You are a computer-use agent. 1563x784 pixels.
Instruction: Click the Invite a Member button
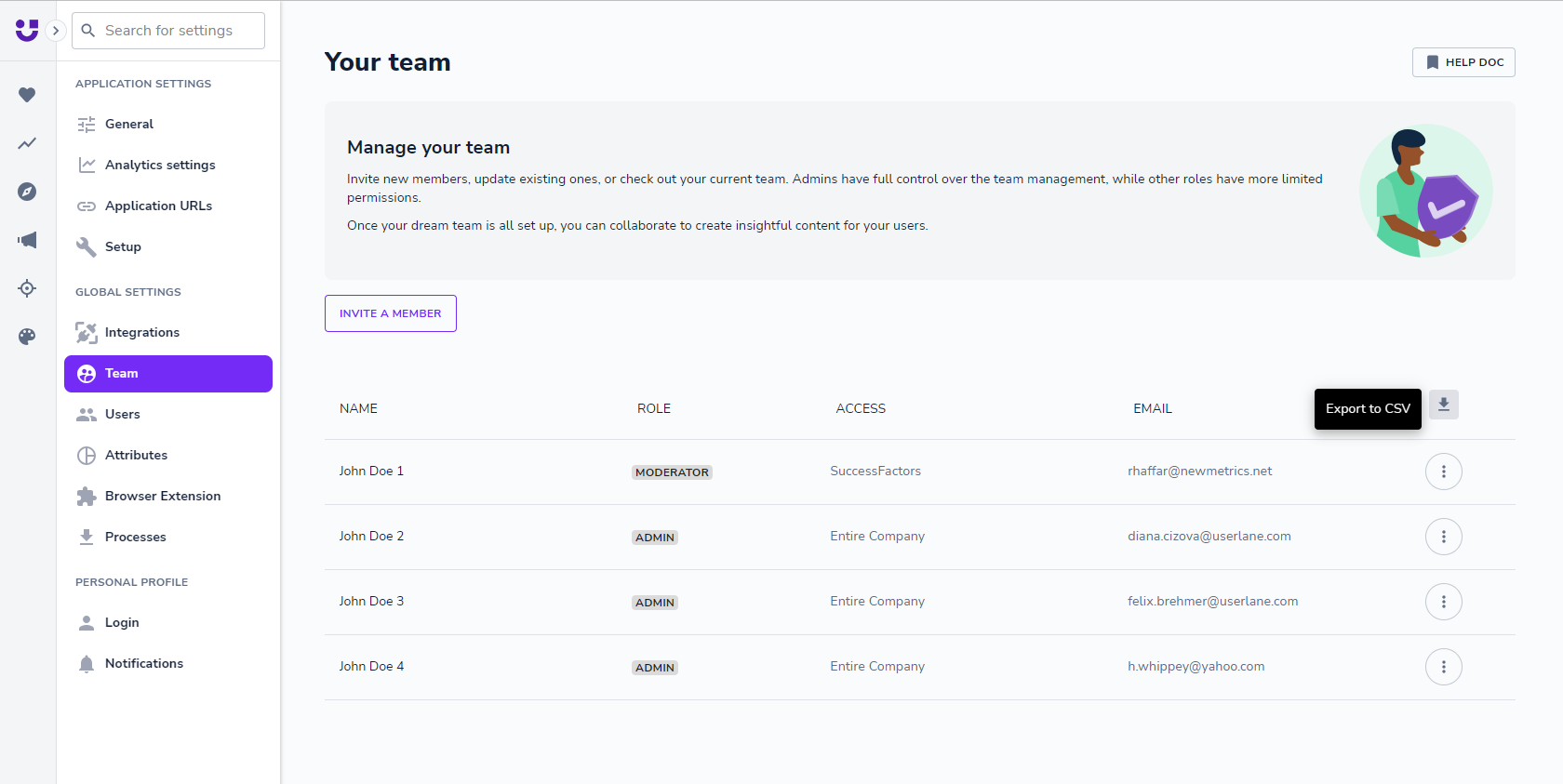pos(390,313)
